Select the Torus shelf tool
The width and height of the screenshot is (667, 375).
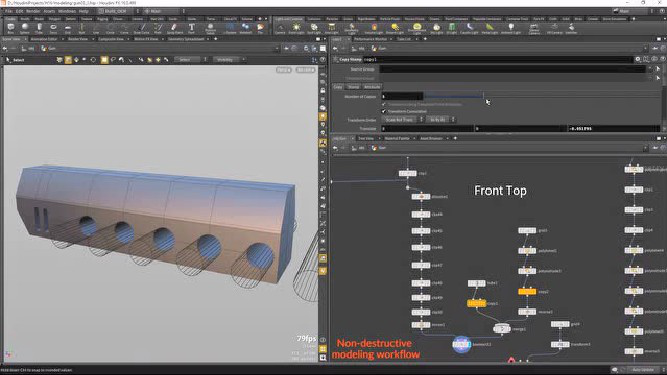click(x=53, y=28)
